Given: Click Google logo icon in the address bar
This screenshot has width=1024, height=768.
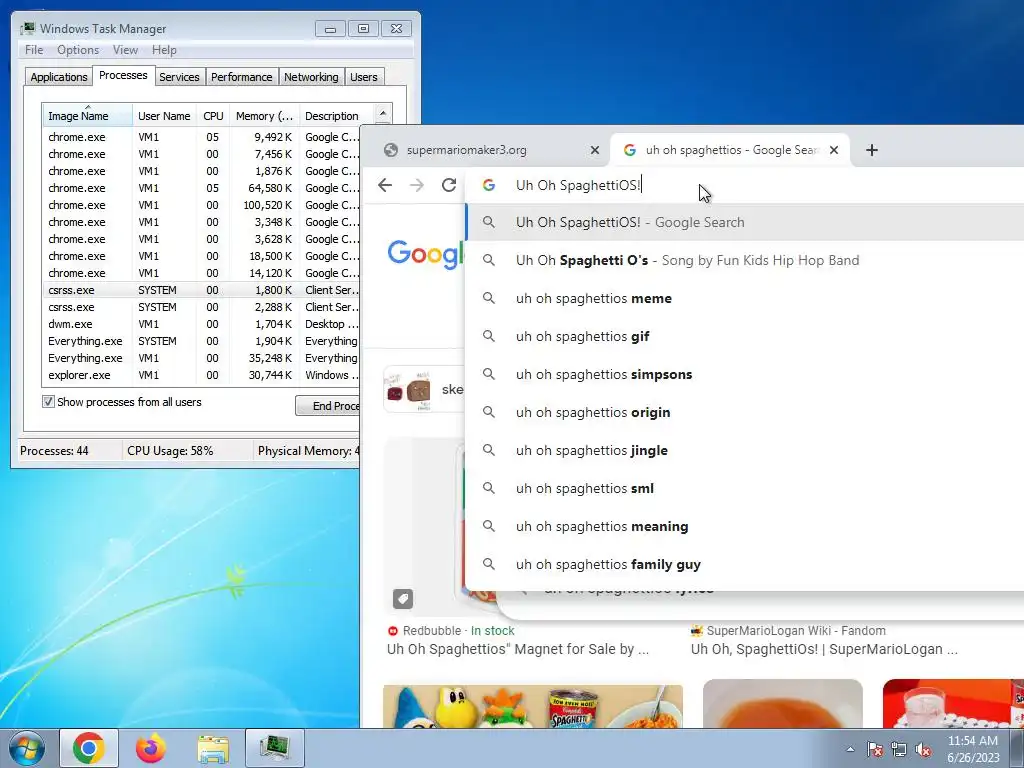Looking at the screenshot, I should pyautogui.click(x=488, y=185).
